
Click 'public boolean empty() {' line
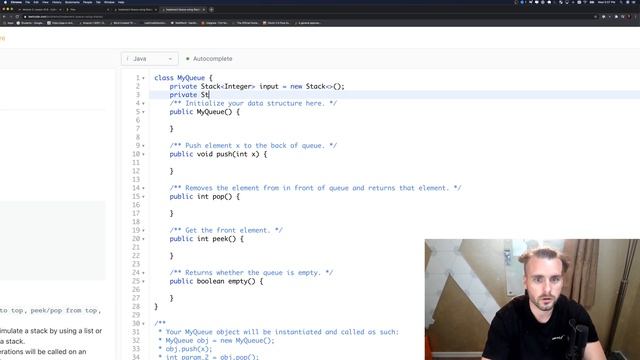pyautogui.click(x=216, y=281)
